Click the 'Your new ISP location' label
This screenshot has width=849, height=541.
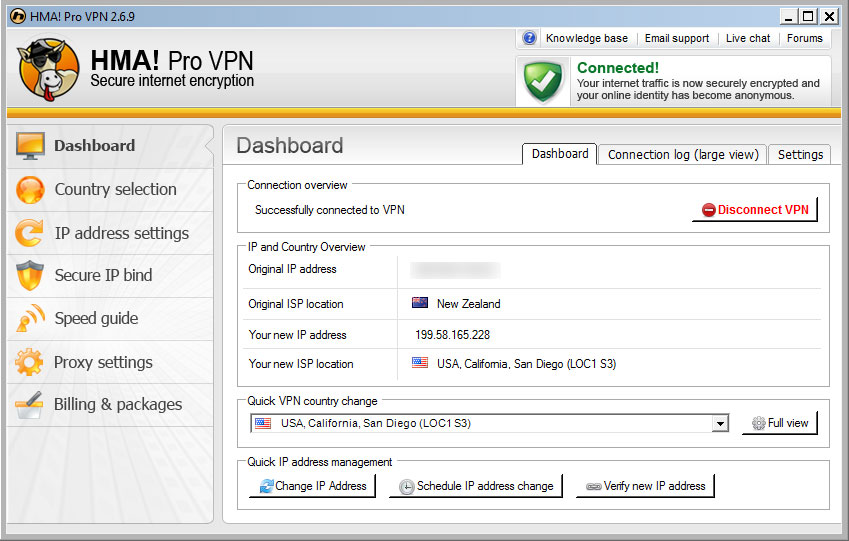click(x=301, y=364)
